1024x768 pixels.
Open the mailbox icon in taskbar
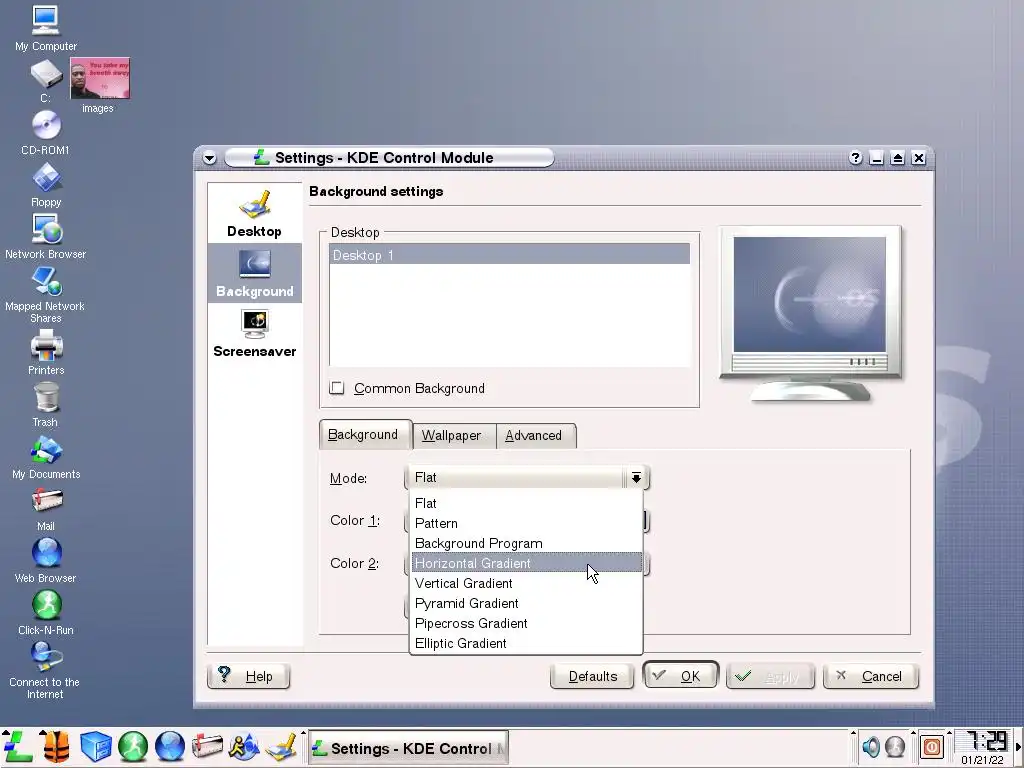pos(207,746)
